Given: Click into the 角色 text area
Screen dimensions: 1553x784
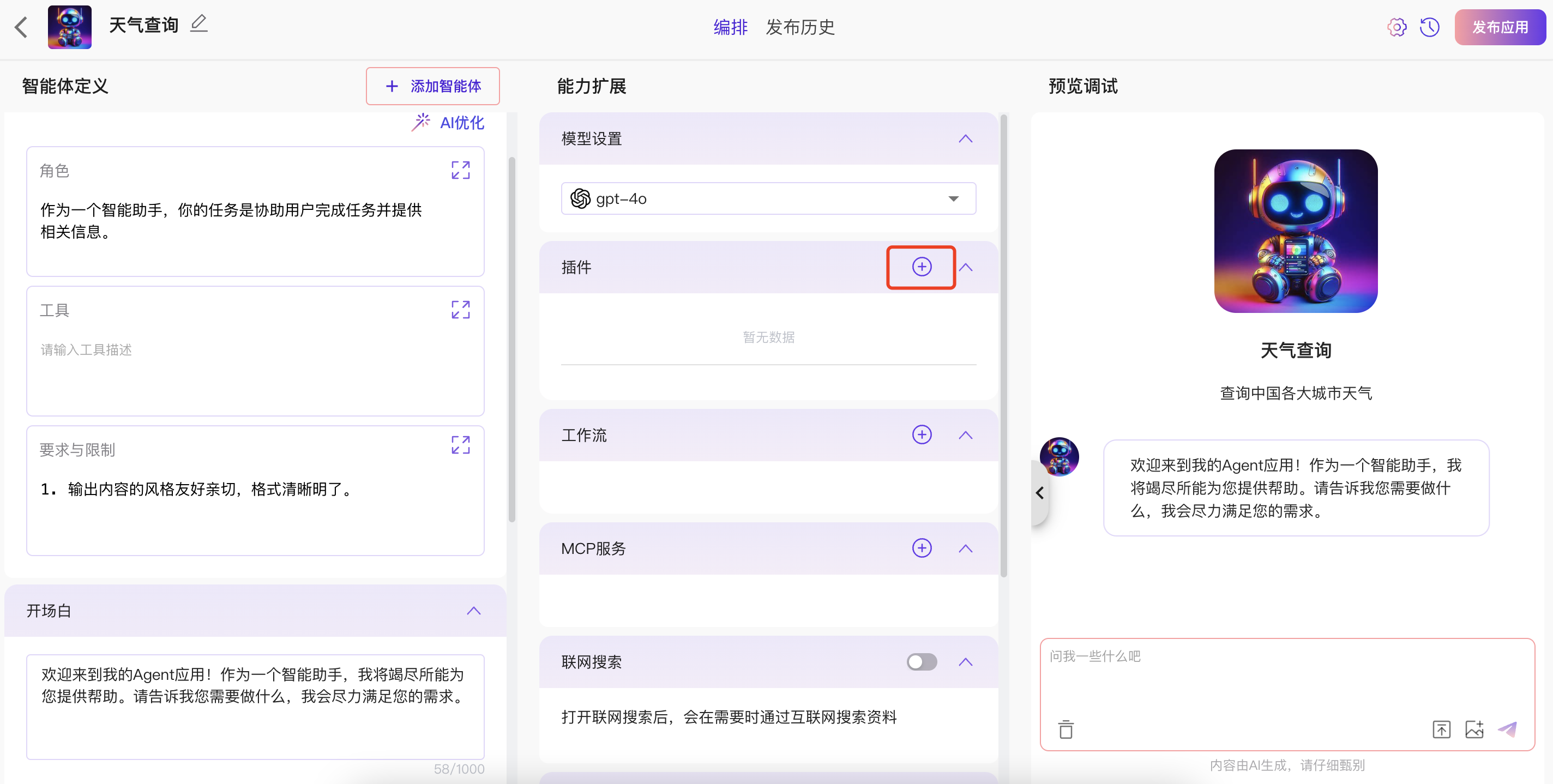Looking at the screenshot, I should coord(255,212).
